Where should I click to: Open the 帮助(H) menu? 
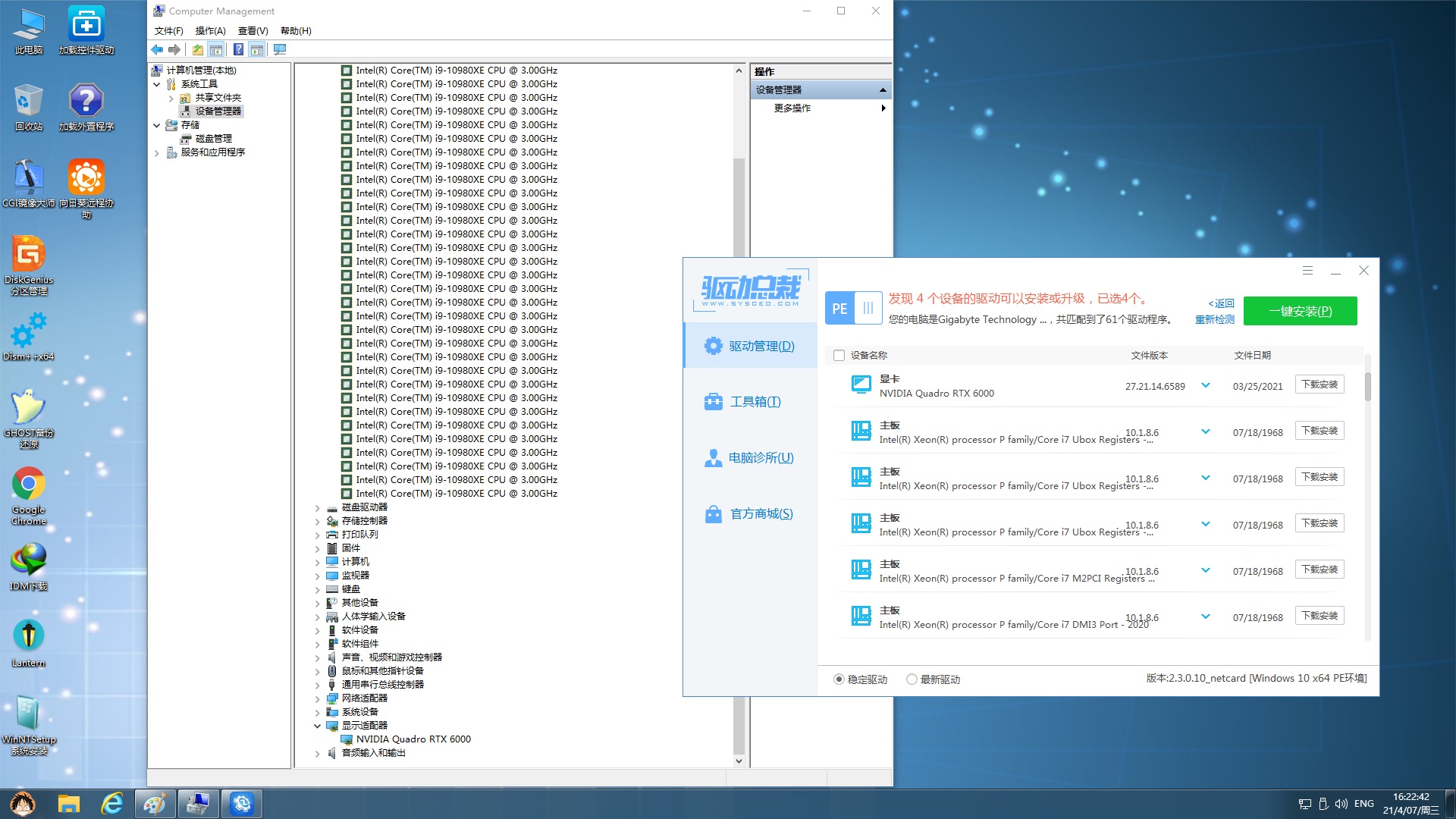[x=296, y=31]
